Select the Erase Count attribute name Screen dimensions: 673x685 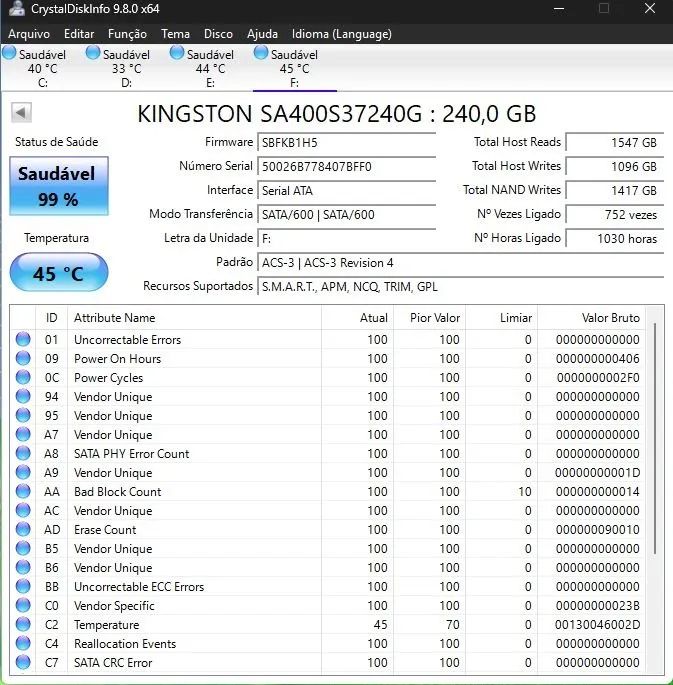[105, 529]
